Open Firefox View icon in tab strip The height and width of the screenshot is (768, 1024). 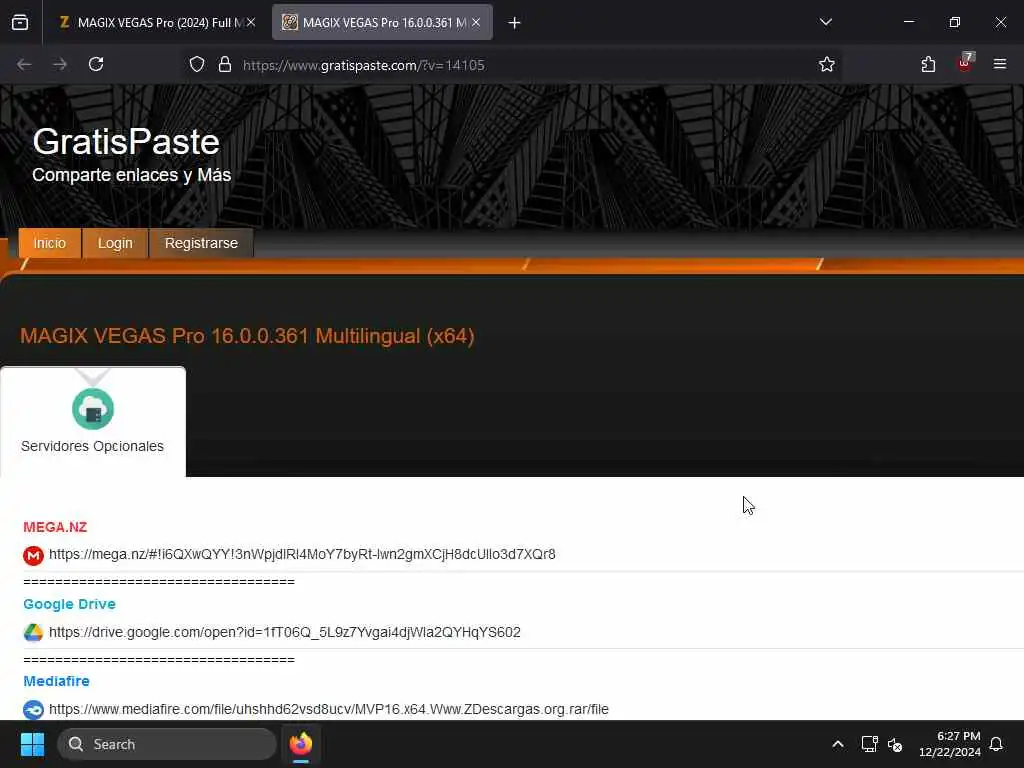coord(20,23)
